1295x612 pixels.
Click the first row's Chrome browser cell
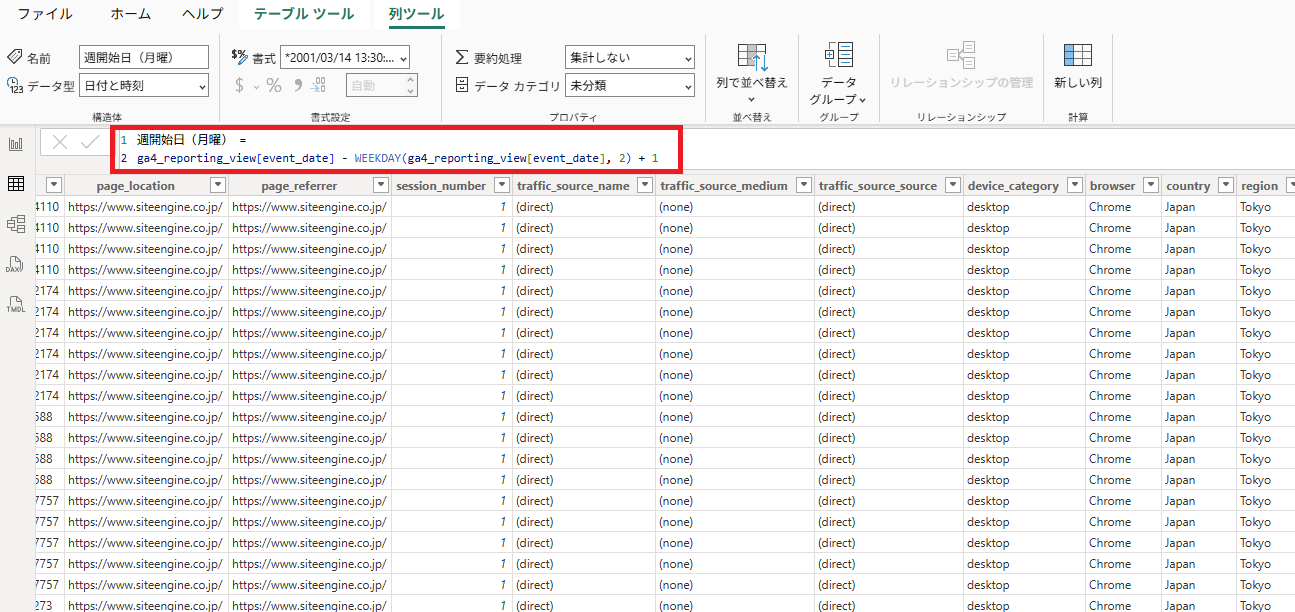pos(1124,207)
